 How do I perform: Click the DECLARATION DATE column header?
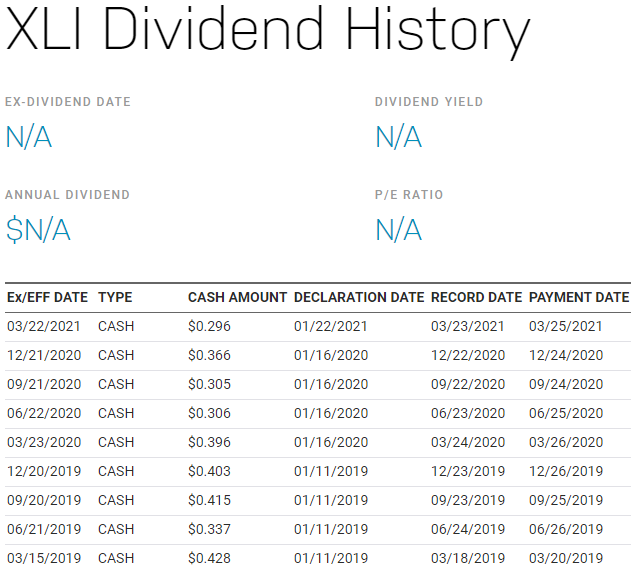359,297
